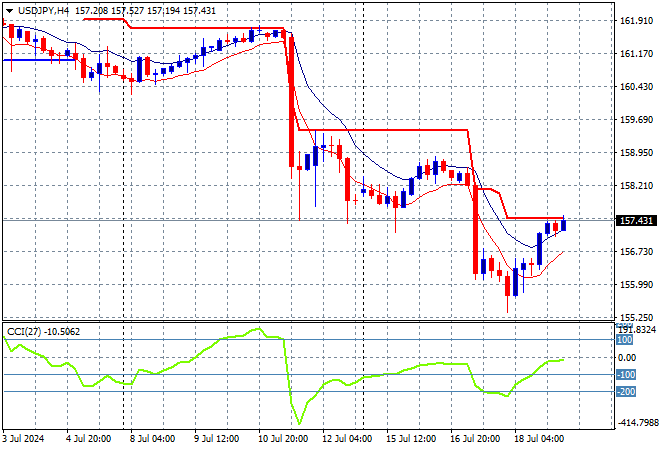Select the 161.910 price scale value

coord(636,21)
